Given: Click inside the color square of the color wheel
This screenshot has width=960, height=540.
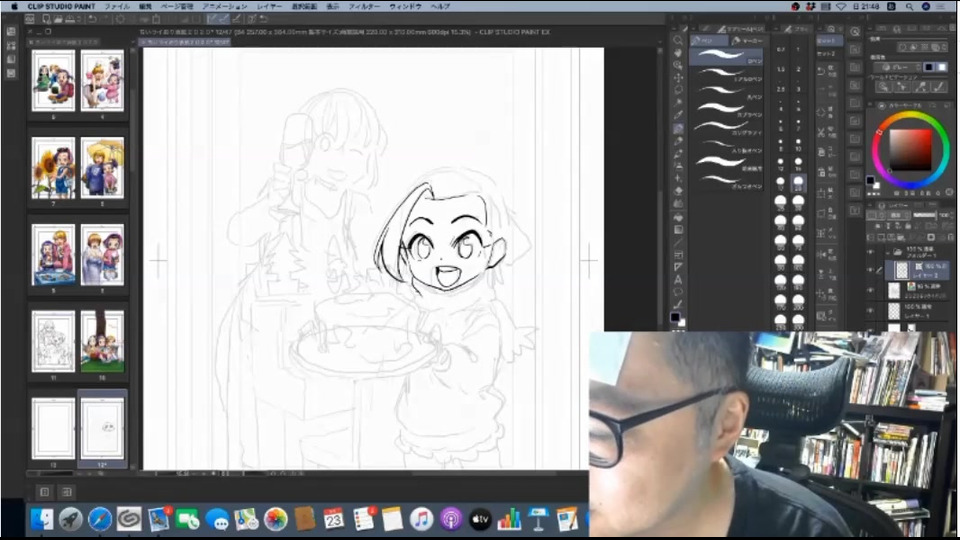Looking at the screenshot, I should tap(911, 149).
